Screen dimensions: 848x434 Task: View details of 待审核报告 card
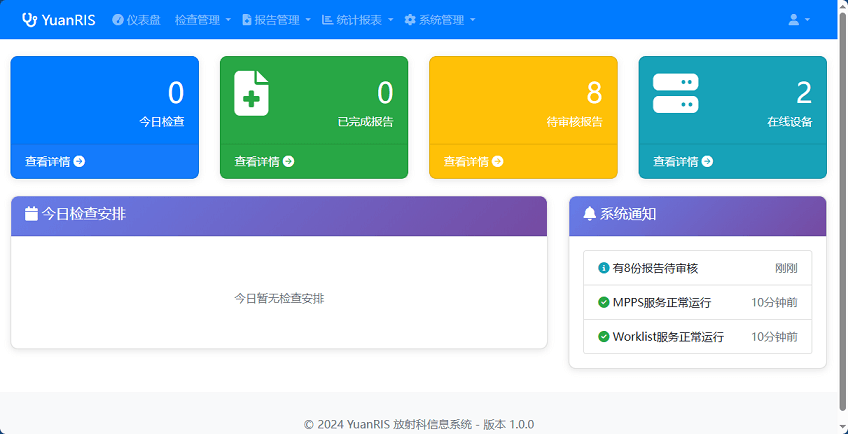coord(473,161)
